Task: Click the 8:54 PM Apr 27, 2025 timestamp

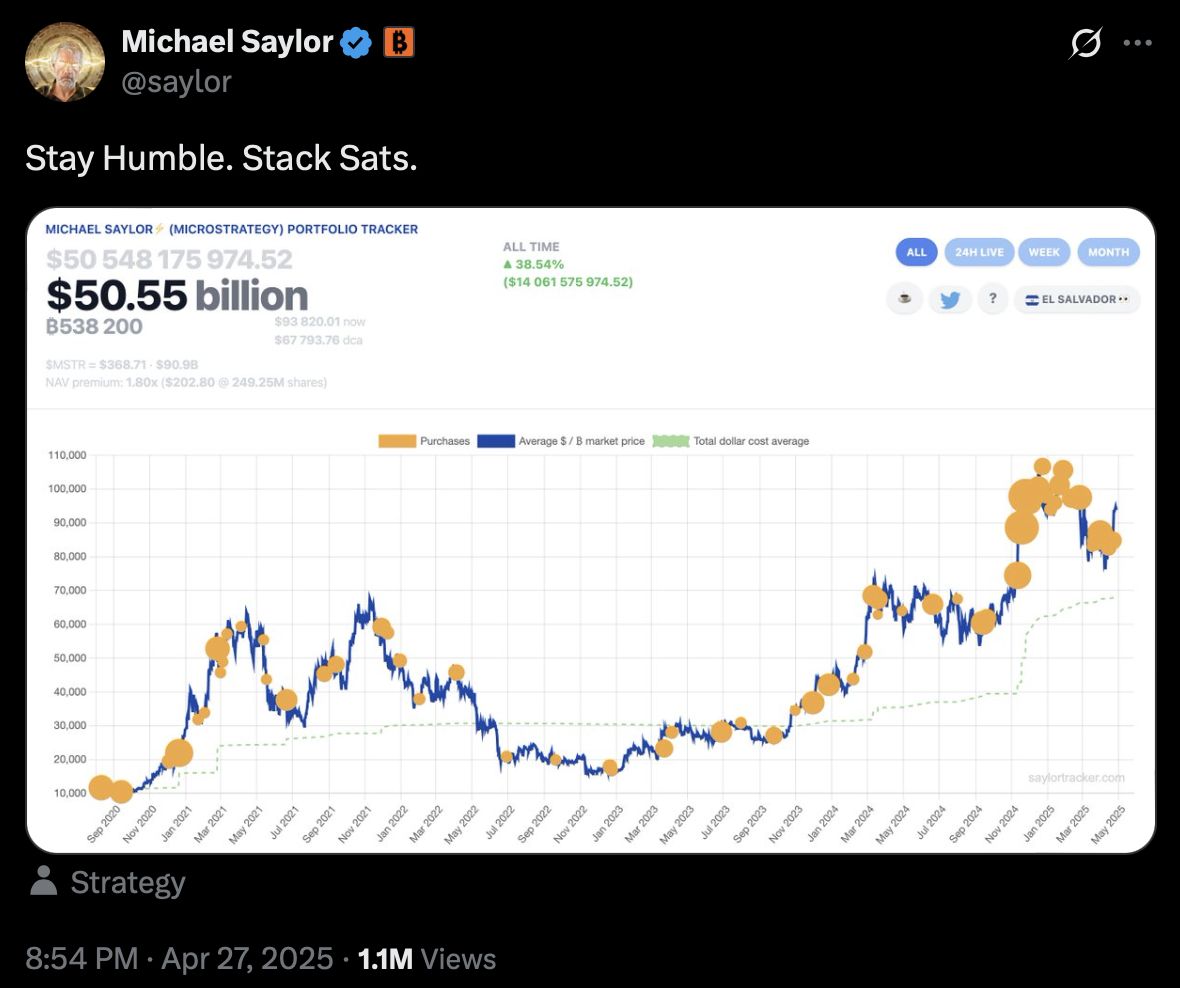Action: click(180, 959)
